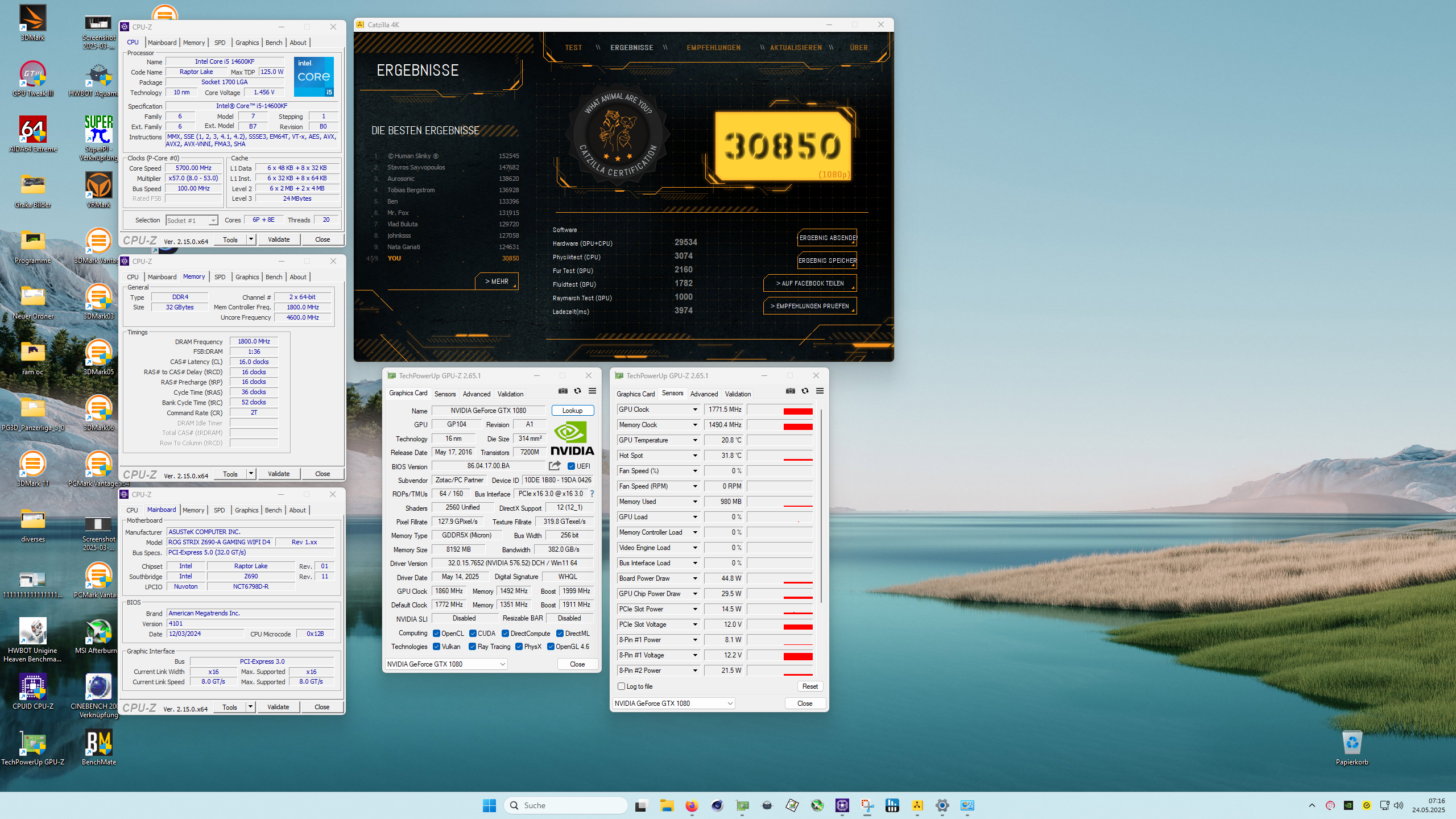Click camera icon in GPU-Z Sensors window
1456x819 pixels.
[x=790, y=391]
